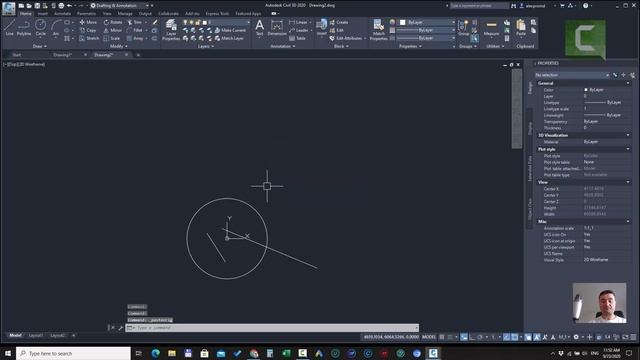This screenshot has width=640, height=360.
Task: Expand the Annotation panel
Action: (x=283, y=46)
